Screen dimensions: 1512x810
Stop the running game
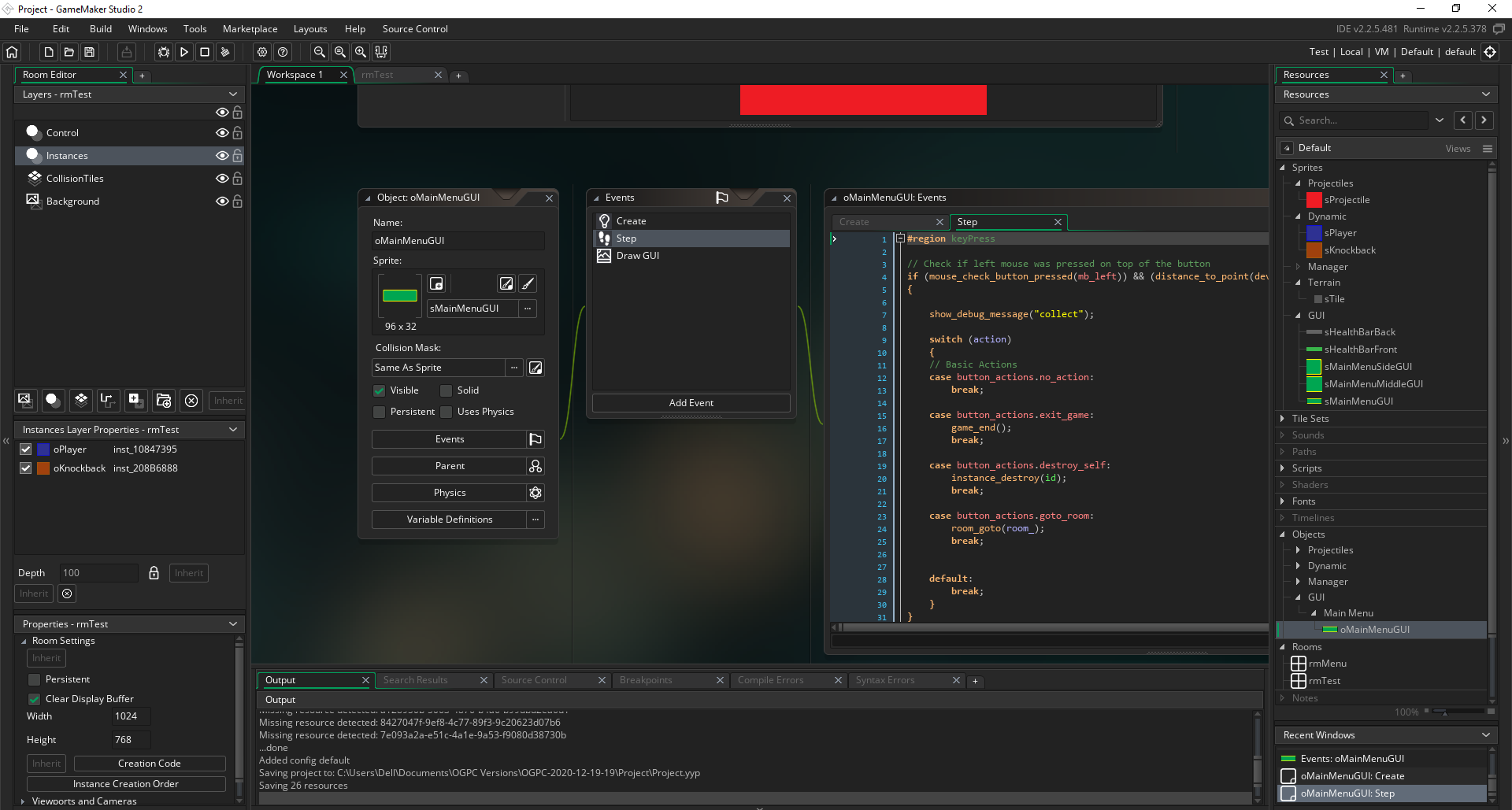coord(205,52)
